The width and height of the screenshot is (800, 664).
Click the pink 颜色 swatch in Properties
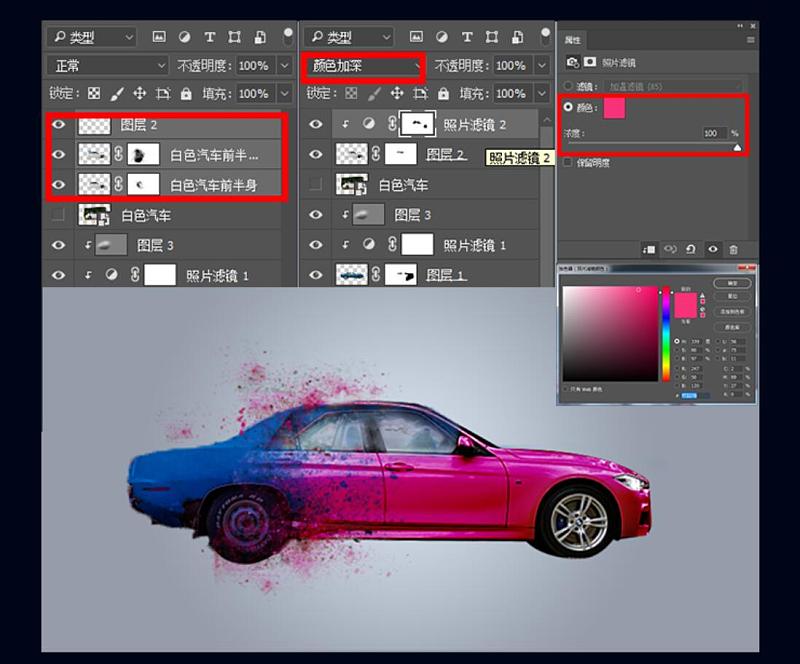point(614,108)
